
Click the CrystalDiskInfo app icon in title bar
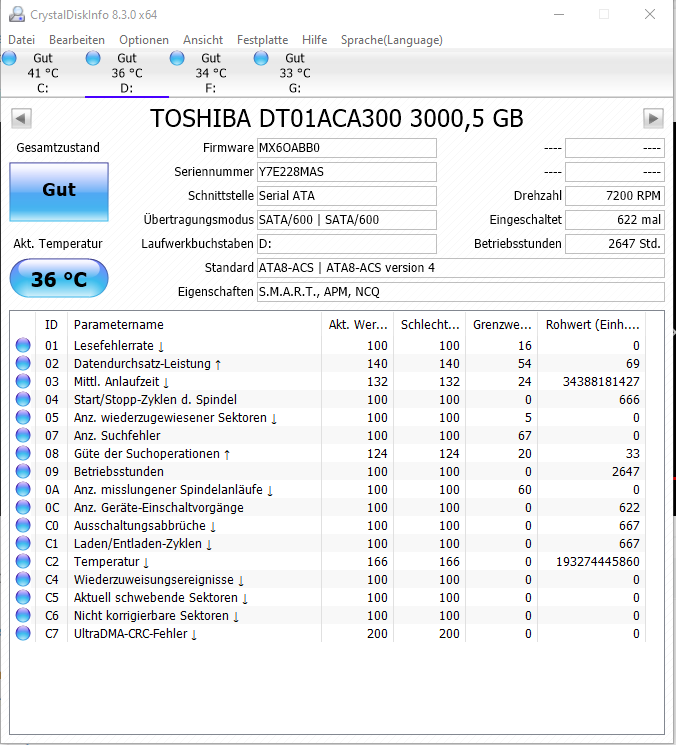17,14
